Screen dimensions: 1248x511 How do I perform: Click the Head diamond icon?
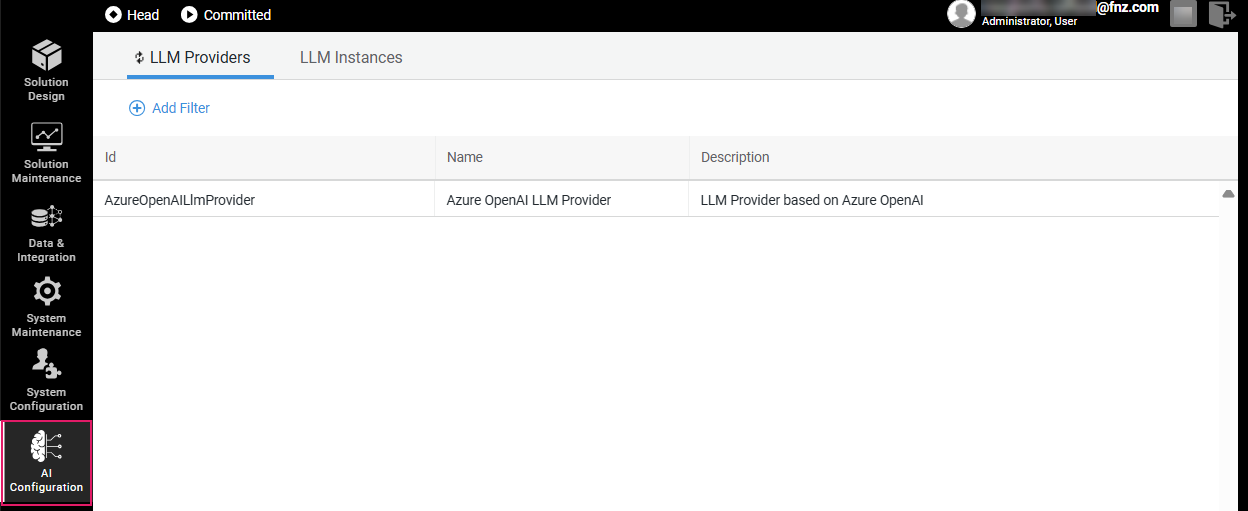[x=114, y=15]
